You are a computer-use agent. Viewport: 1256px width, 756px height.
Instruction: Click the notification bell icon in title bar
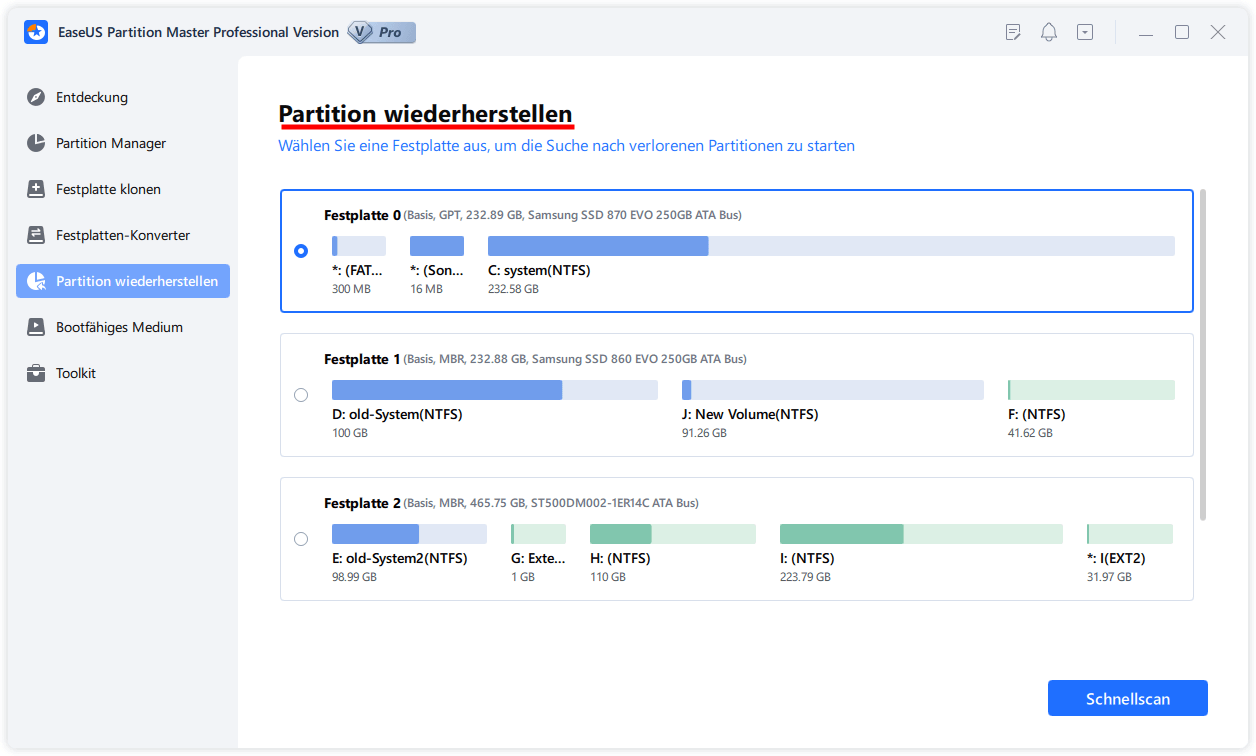1048,31
